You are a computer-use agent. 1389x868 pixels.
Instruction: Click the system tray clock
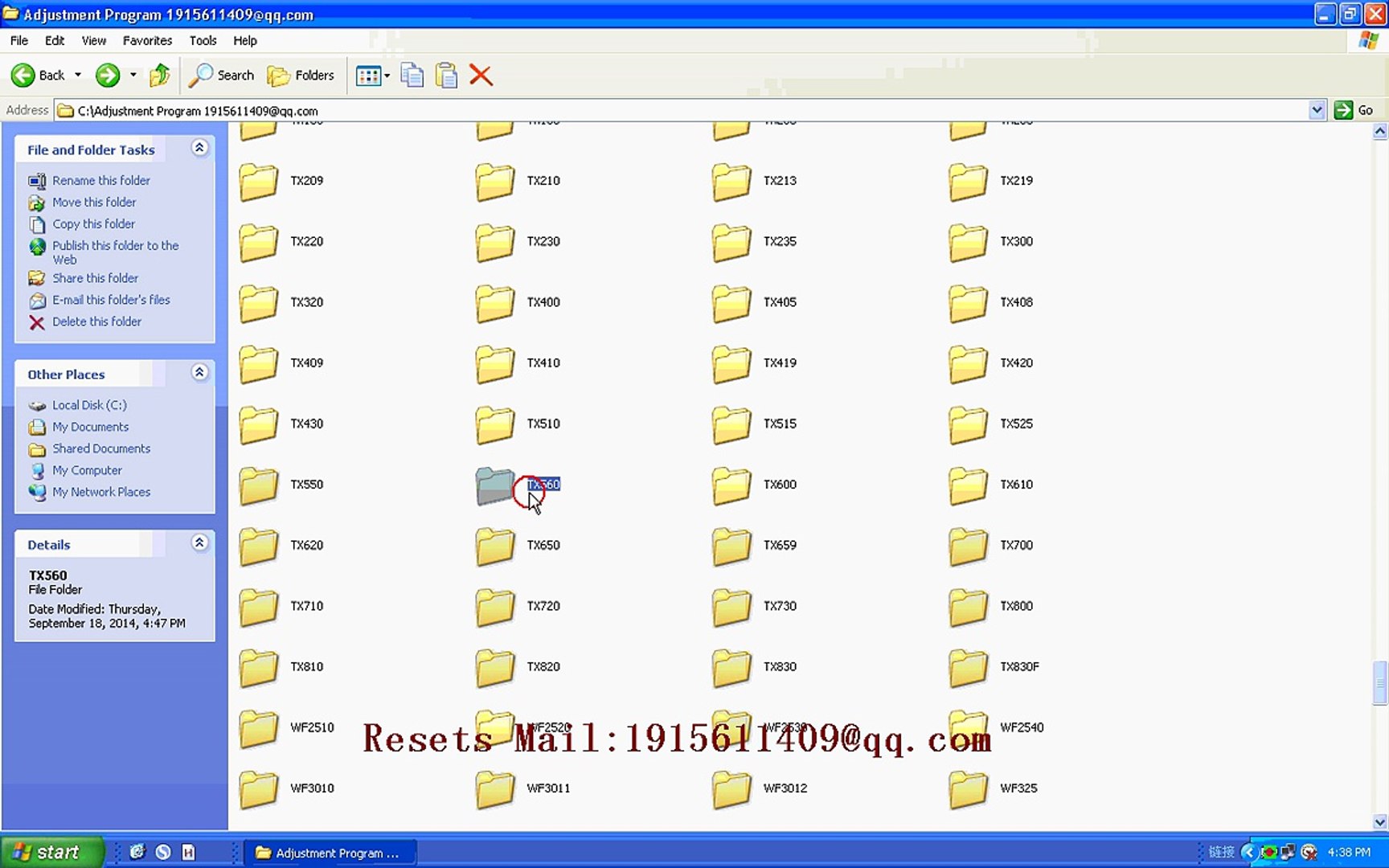1349,852
